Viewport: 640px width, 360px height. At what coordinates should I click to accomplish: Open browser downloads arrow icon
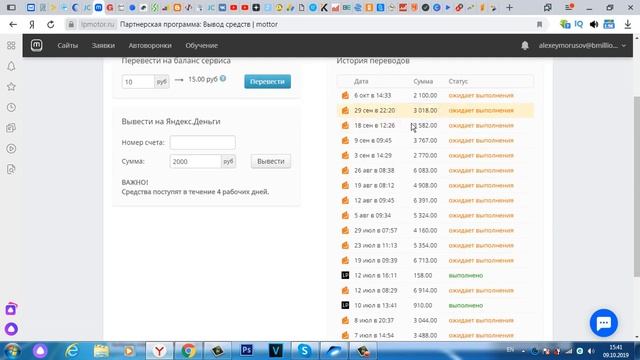click(628, 24)
